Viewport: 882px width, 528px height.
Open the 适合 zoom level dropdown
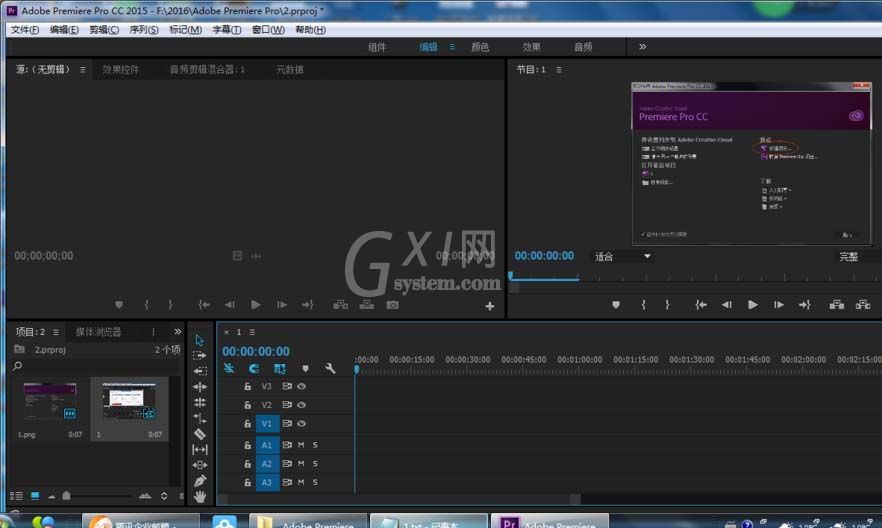pos(623,257)
